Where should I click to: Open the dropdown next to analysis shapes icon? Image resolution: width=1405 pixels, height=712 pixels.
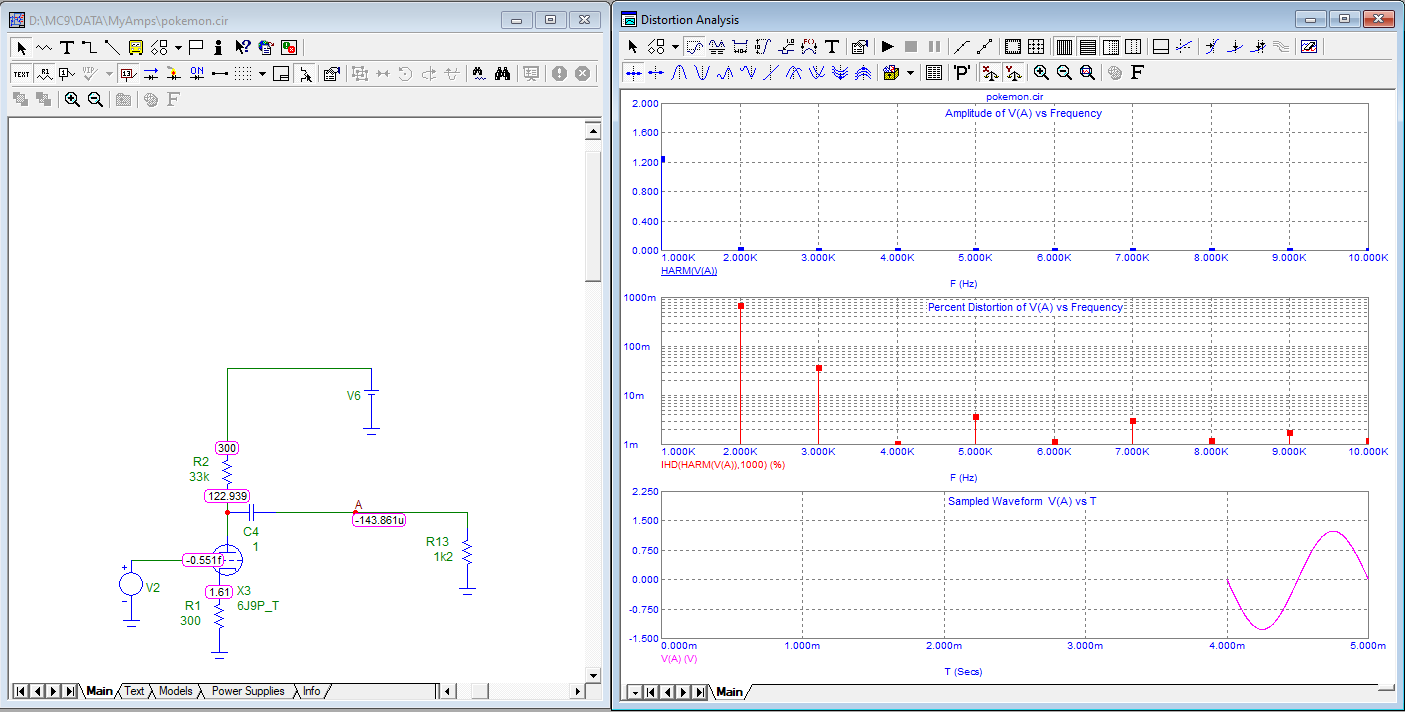coord(675,47)
